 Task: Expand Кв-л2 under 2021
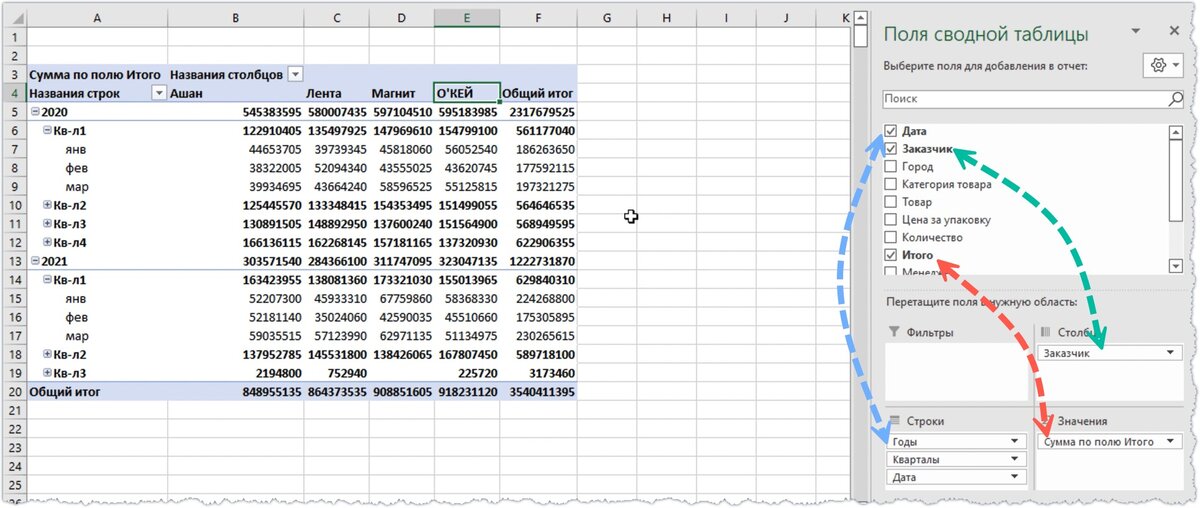coord(47,353)
